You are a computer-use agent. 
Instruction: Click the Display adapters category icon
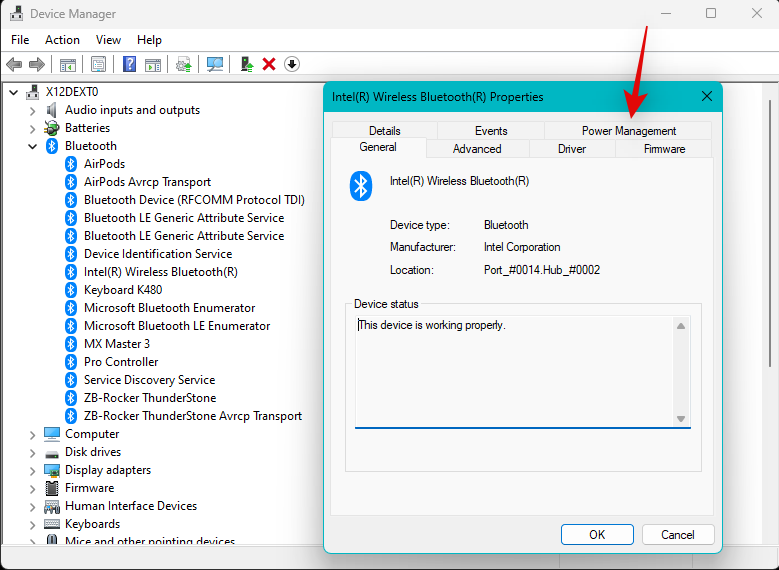point(52,470)
